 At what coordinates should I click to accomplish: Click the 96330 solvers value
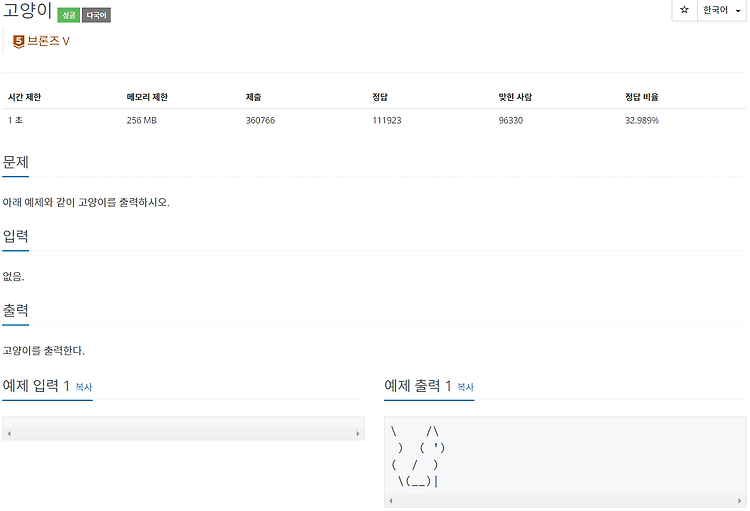tap(511, 120)
